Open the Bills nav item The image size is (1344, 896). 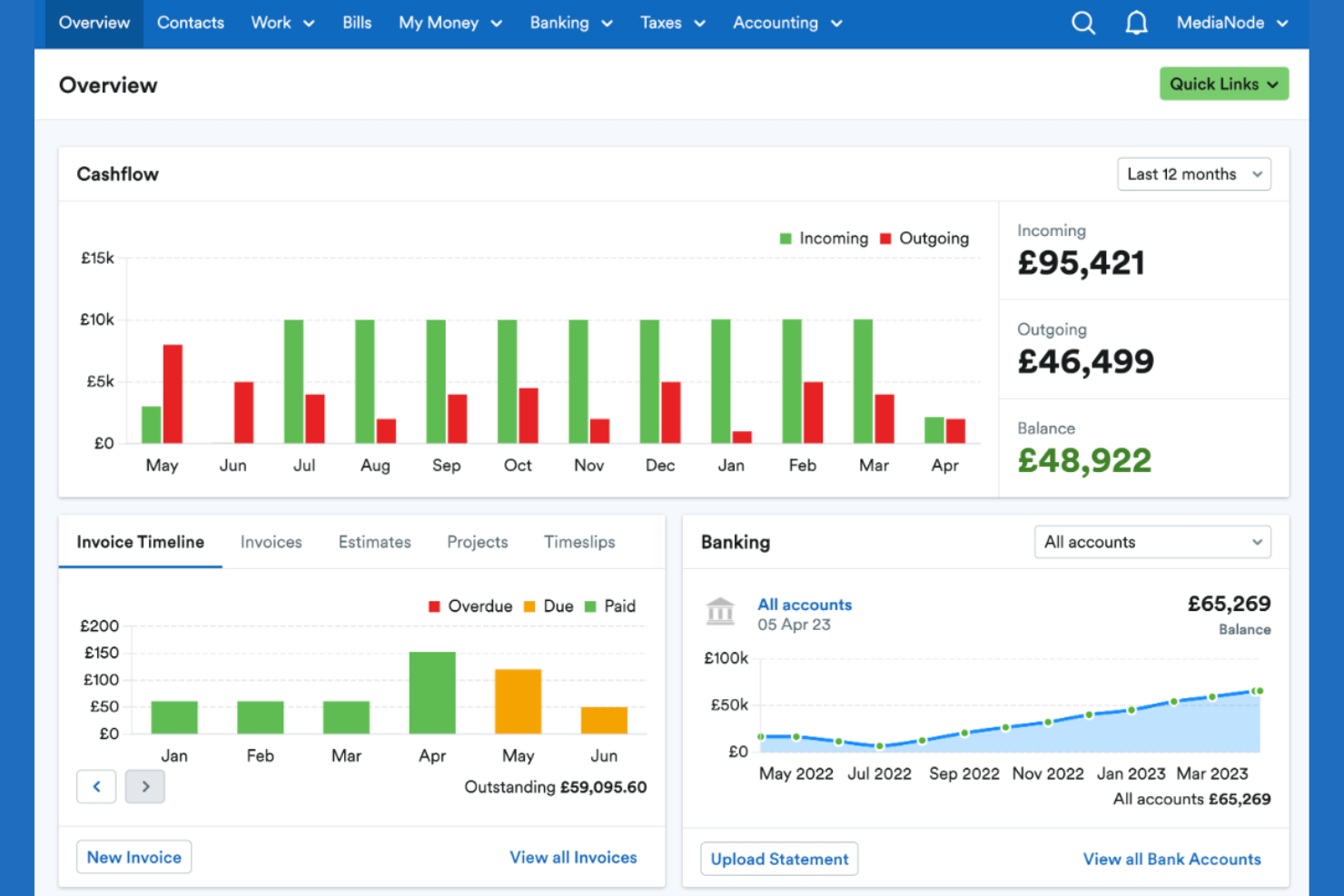[x=357, y=23]
